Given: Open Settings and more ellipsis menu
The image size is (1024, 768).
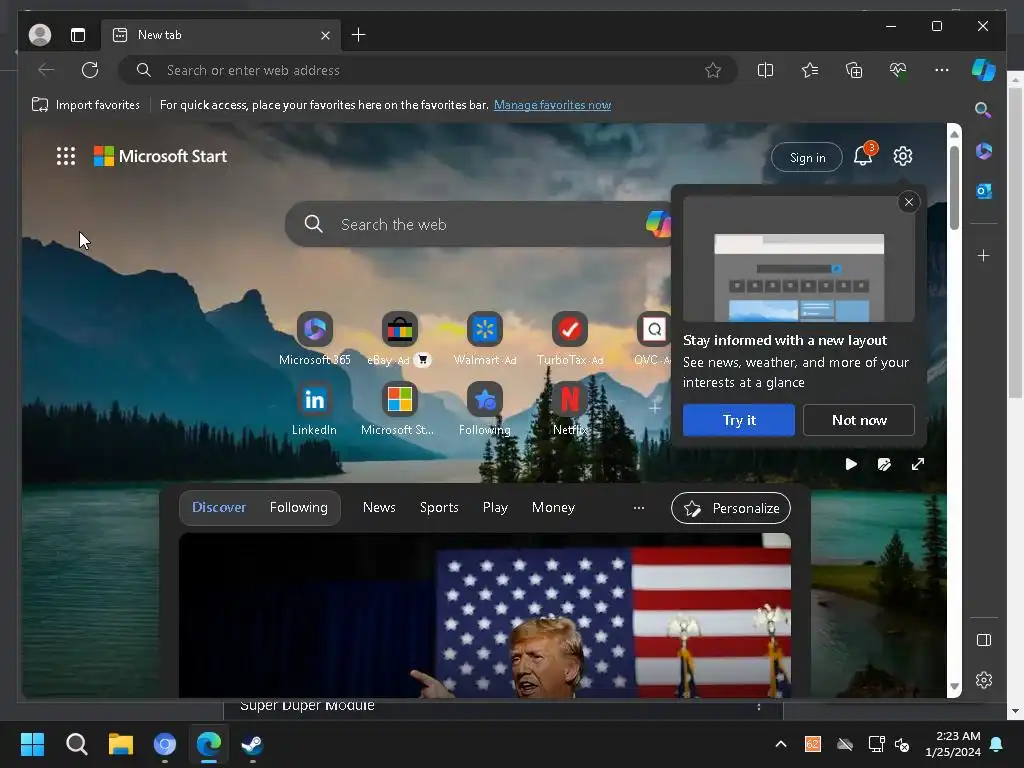Looking at the screenshot, I should 942,70.
